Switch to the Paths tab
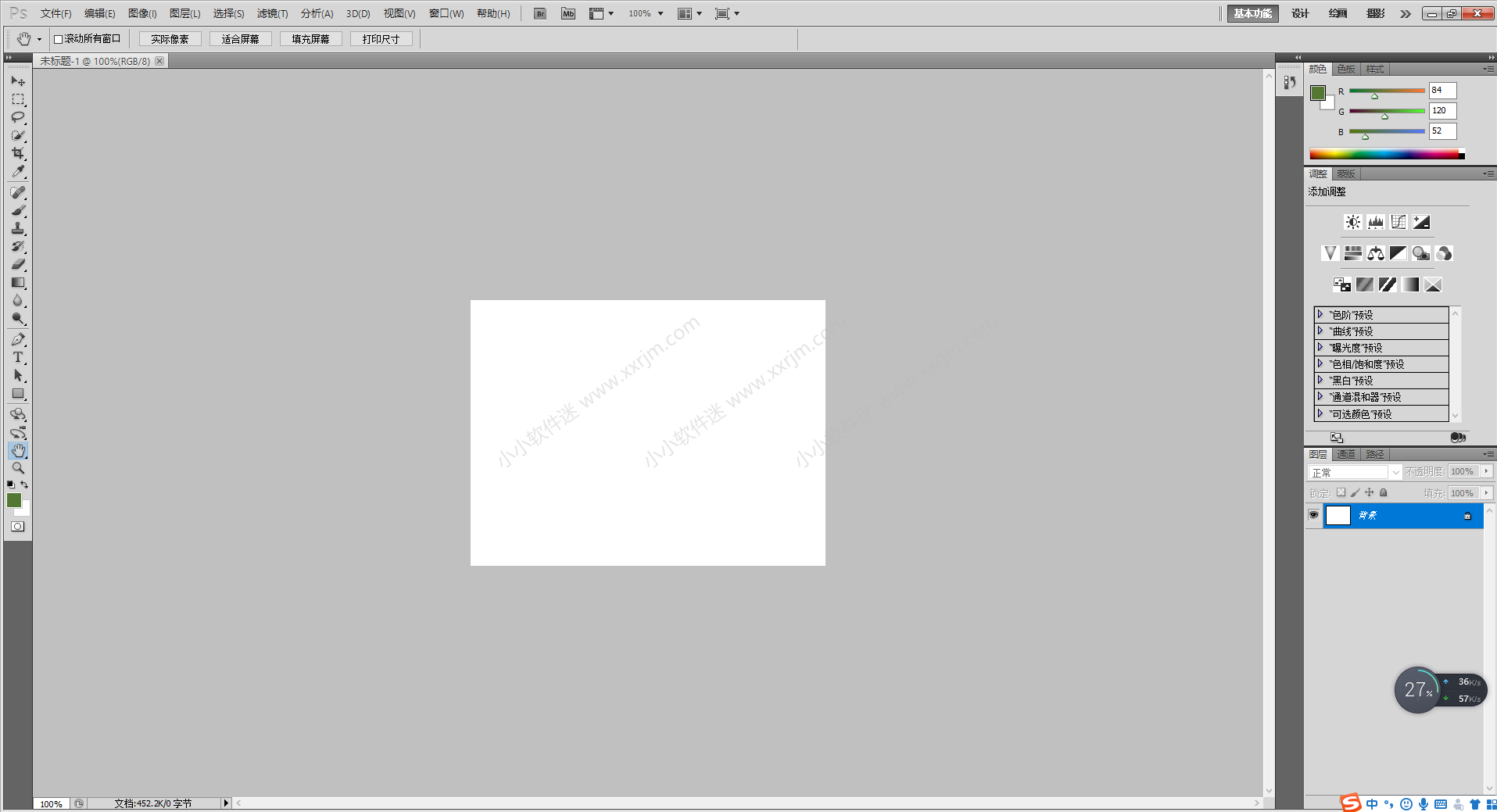 pyautogui.click(x=1375, y=454)
